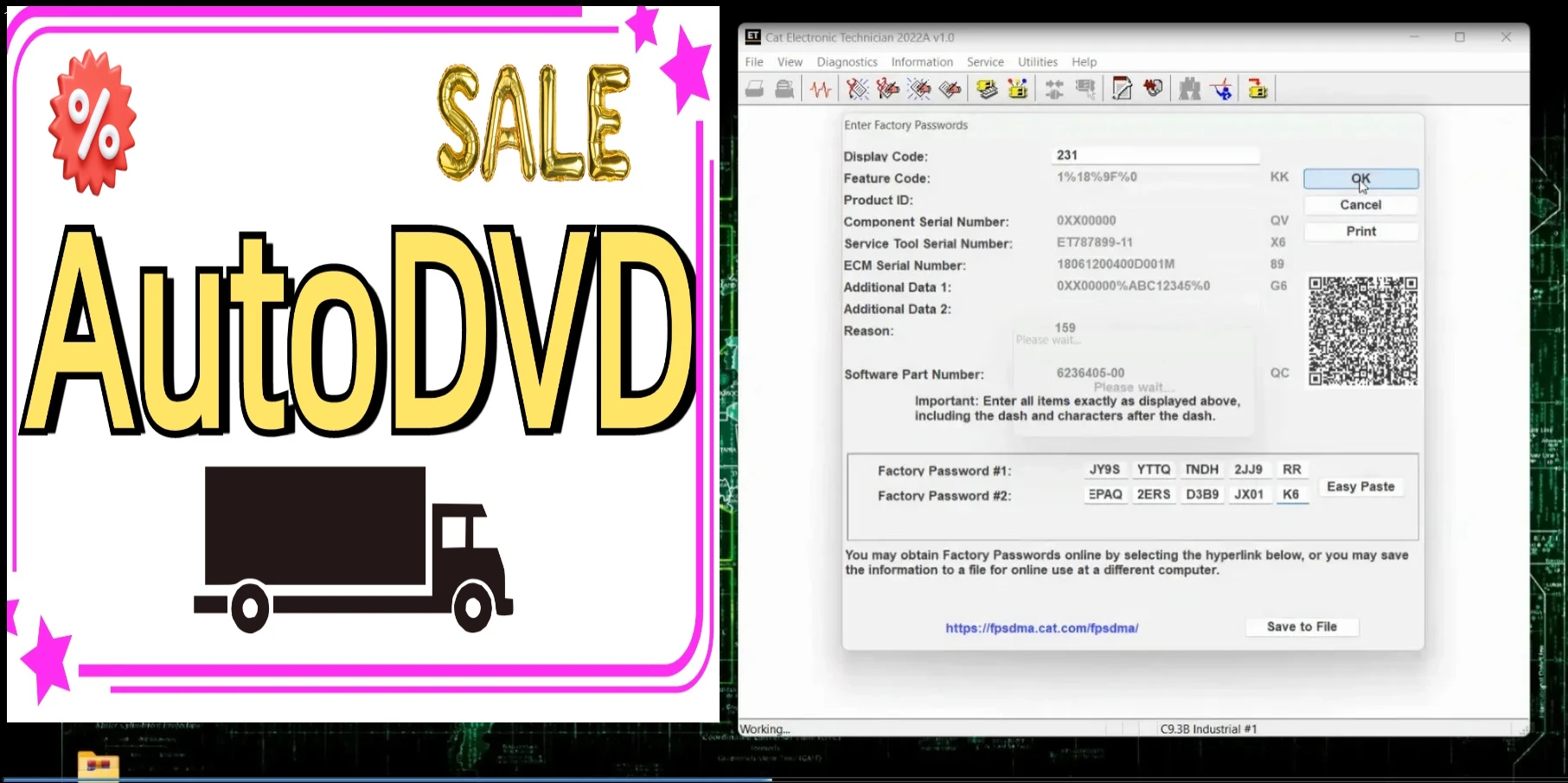The width and height of the screenshot is (1568, 783).
Task: Open the Logged Events toolbar icon
Action: [x=950, y=88]
